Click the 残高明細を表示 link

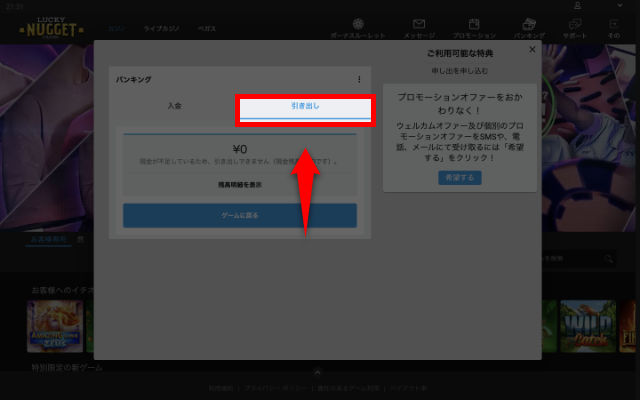(239, 184)
